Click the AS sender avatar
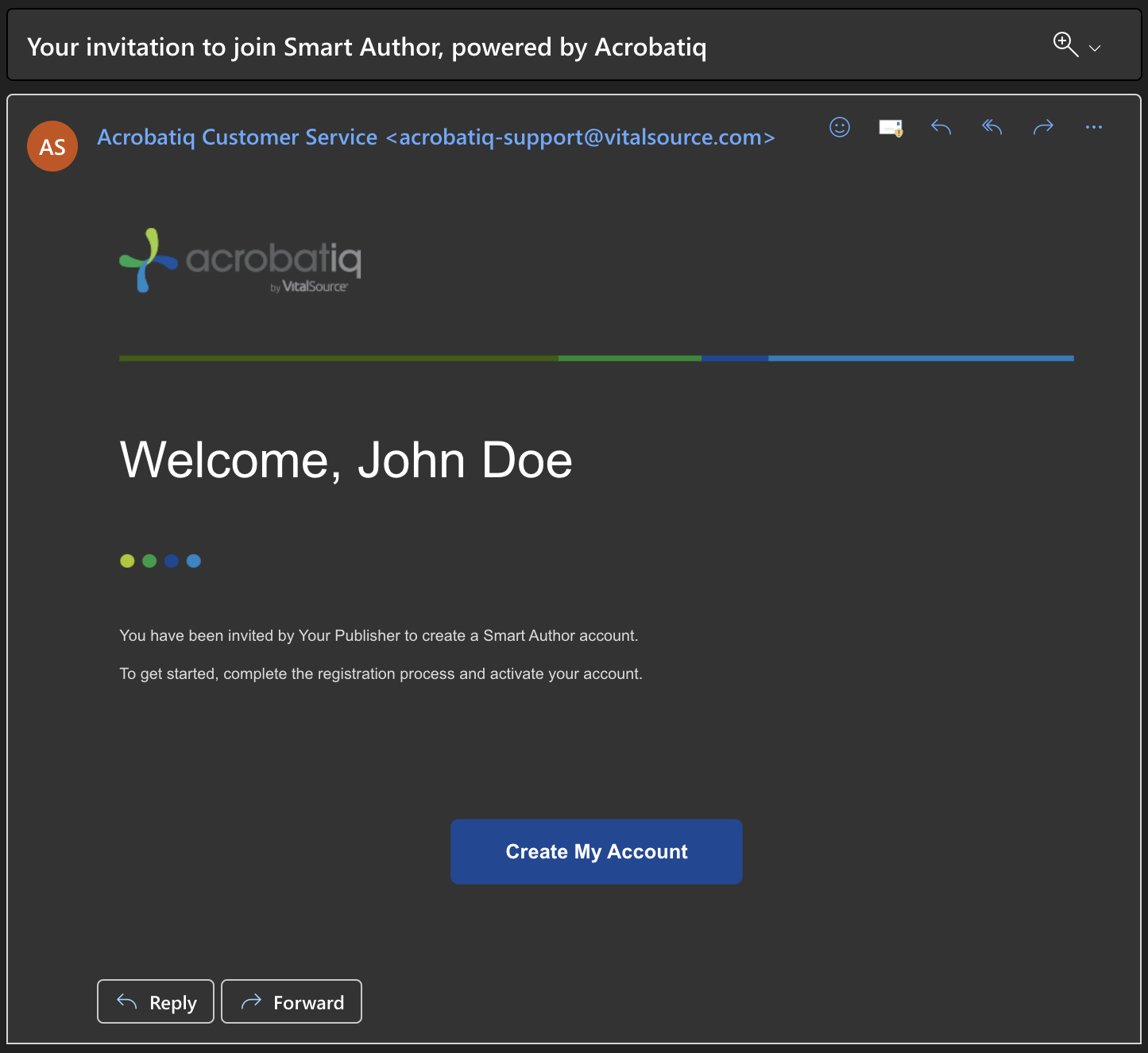Screen dimensions: 1148x1053 [x=52, y=146]
